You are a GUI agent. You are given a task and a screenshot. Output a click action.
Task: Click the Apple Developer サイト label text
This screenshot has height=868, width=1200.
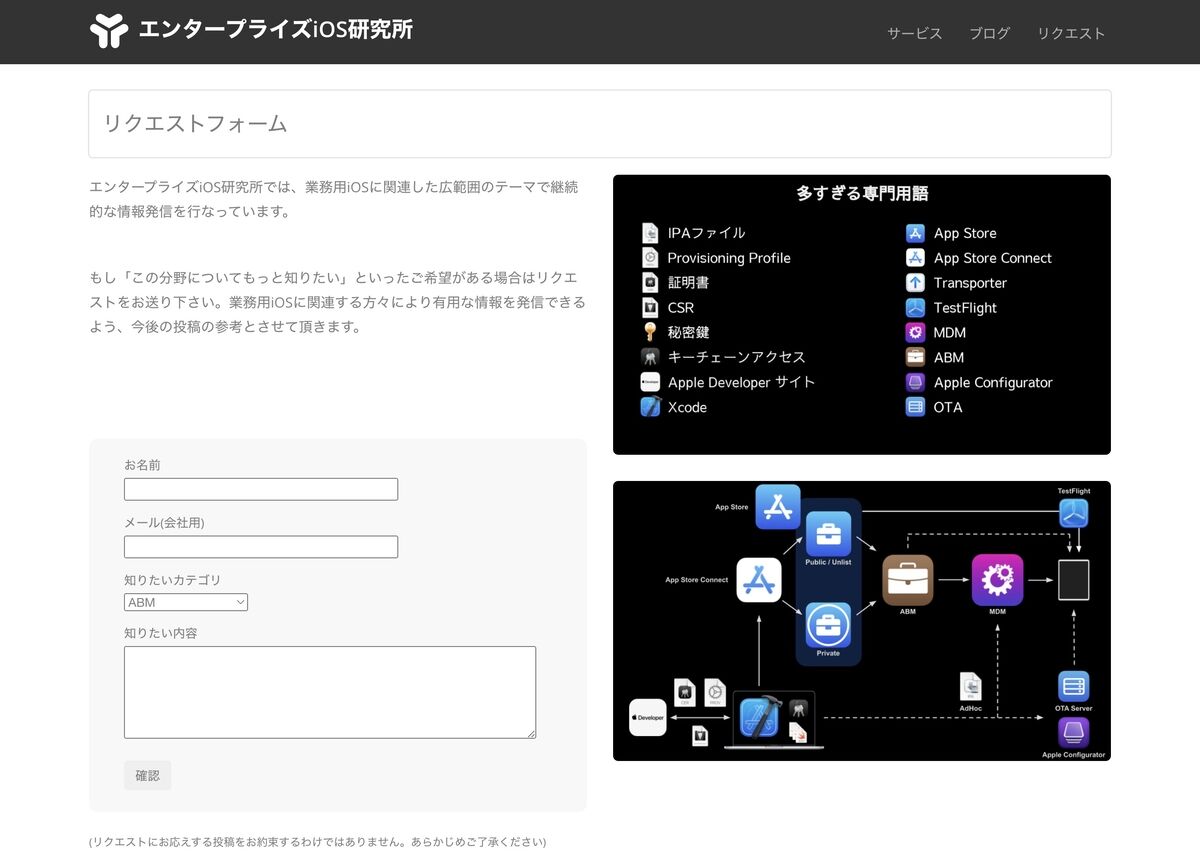tap(741, 382)
